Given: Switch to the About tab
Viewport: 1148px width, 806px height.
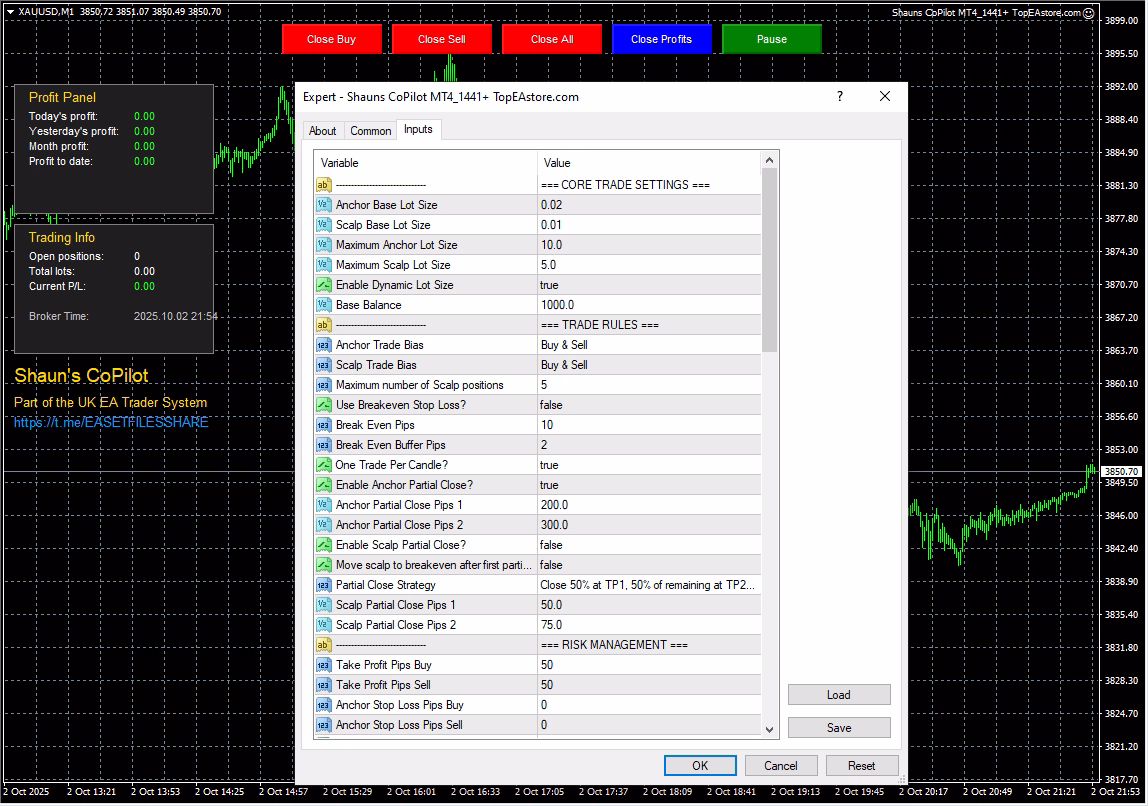Looking at the screenshot, I should point(322,131).
